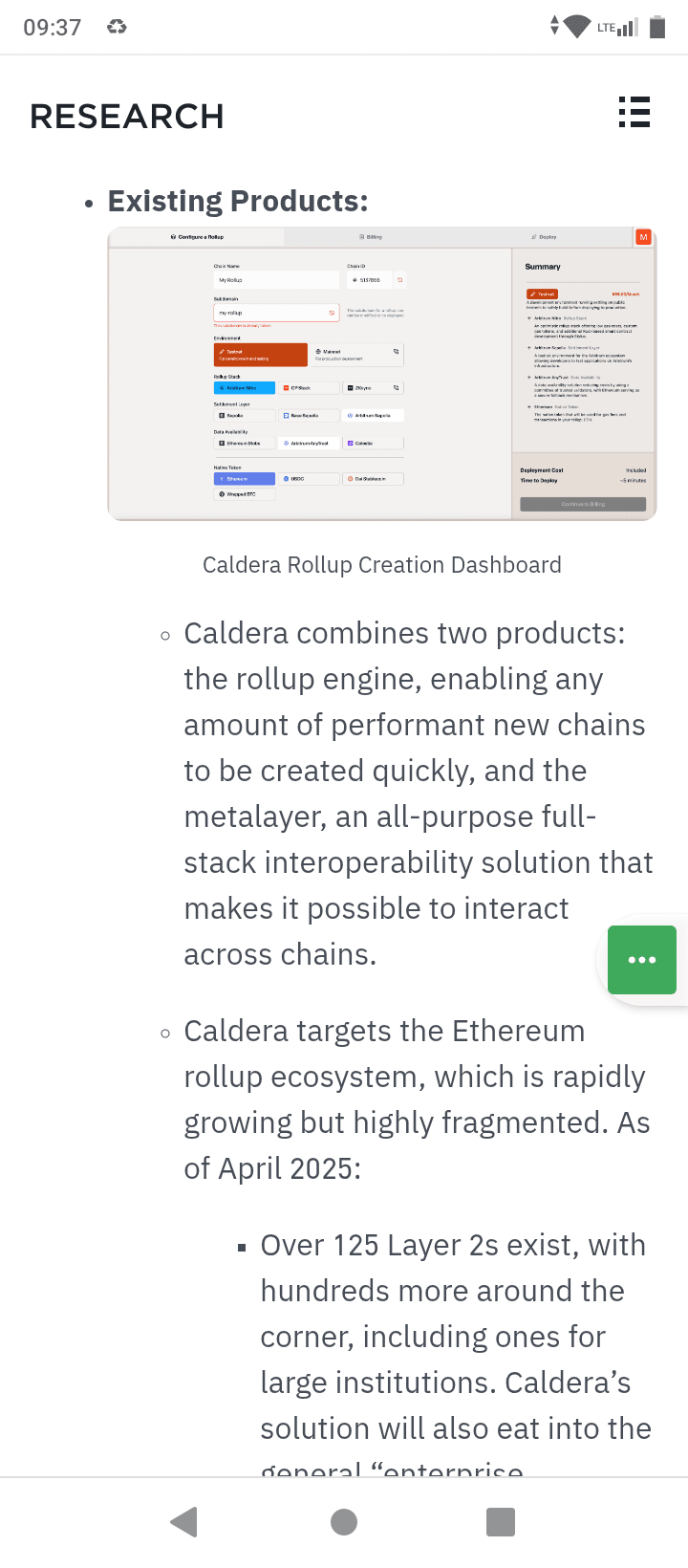Tap the Android back navigation triangle

183,1521
